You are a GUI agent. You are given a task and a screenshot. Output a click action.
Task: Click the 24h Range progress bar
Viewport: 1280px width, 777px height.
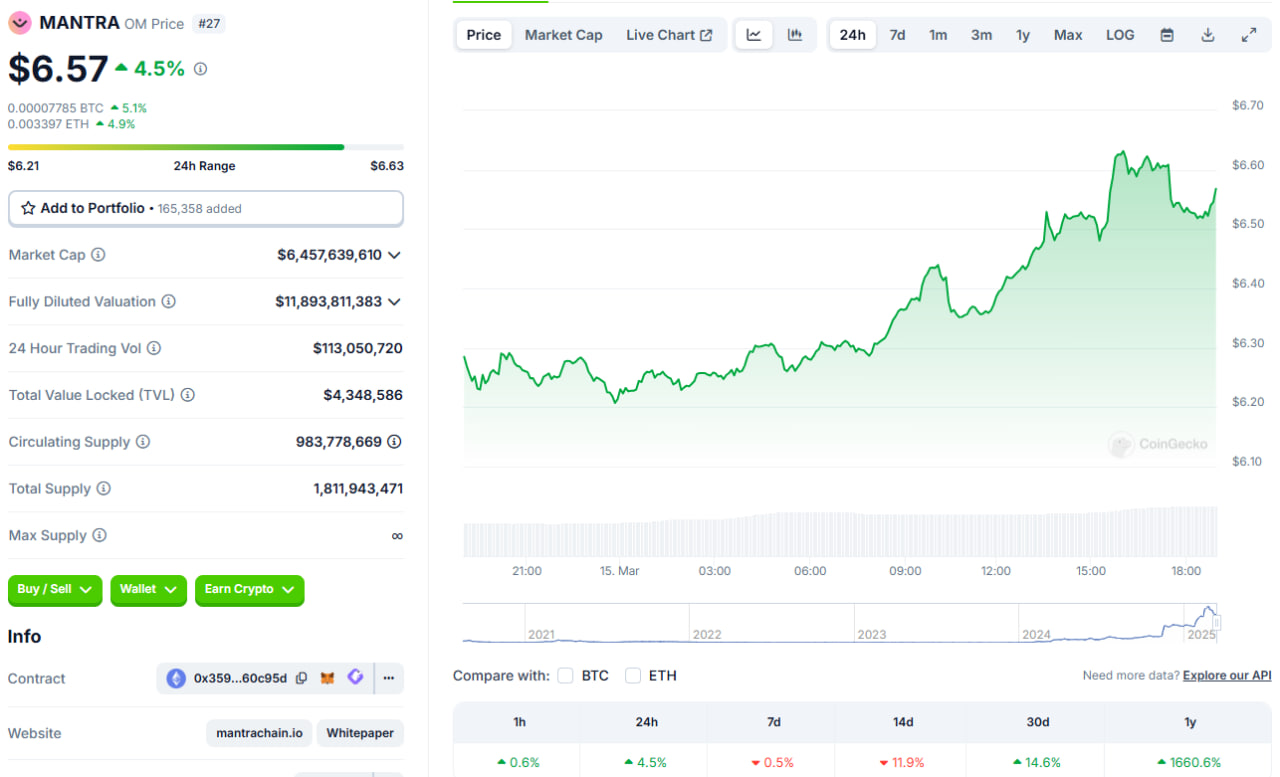coord(206,147)
